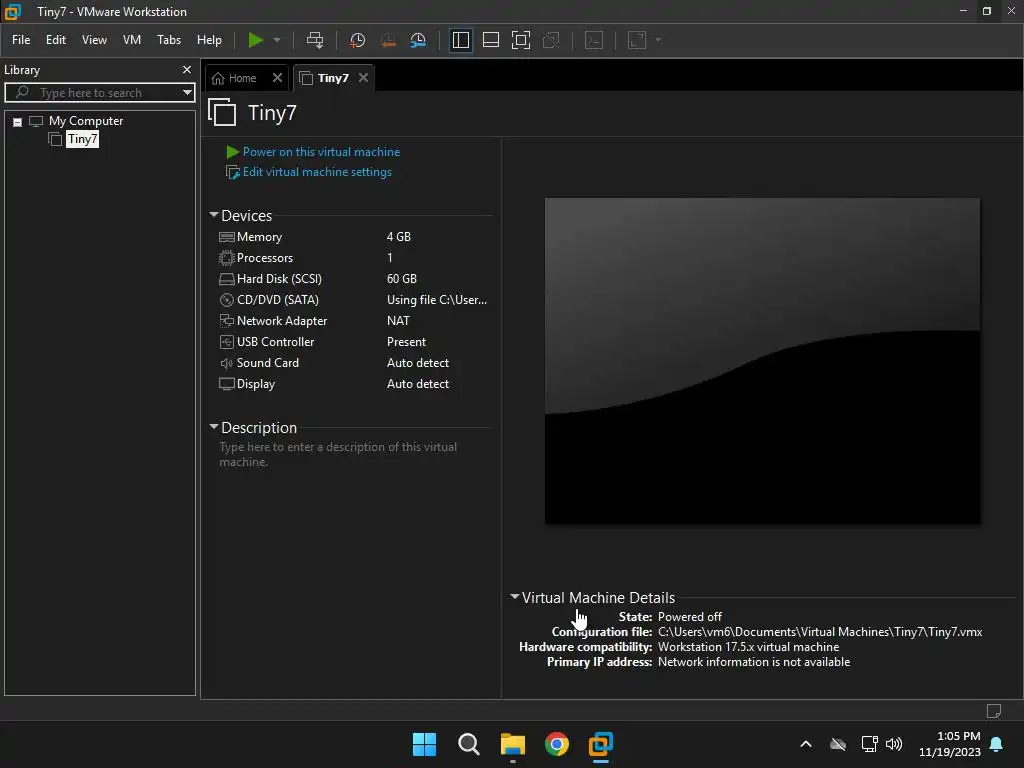Open the library search dropdown arrow
This screenshot has height=768, width=1024.
[x=187, y=93]
